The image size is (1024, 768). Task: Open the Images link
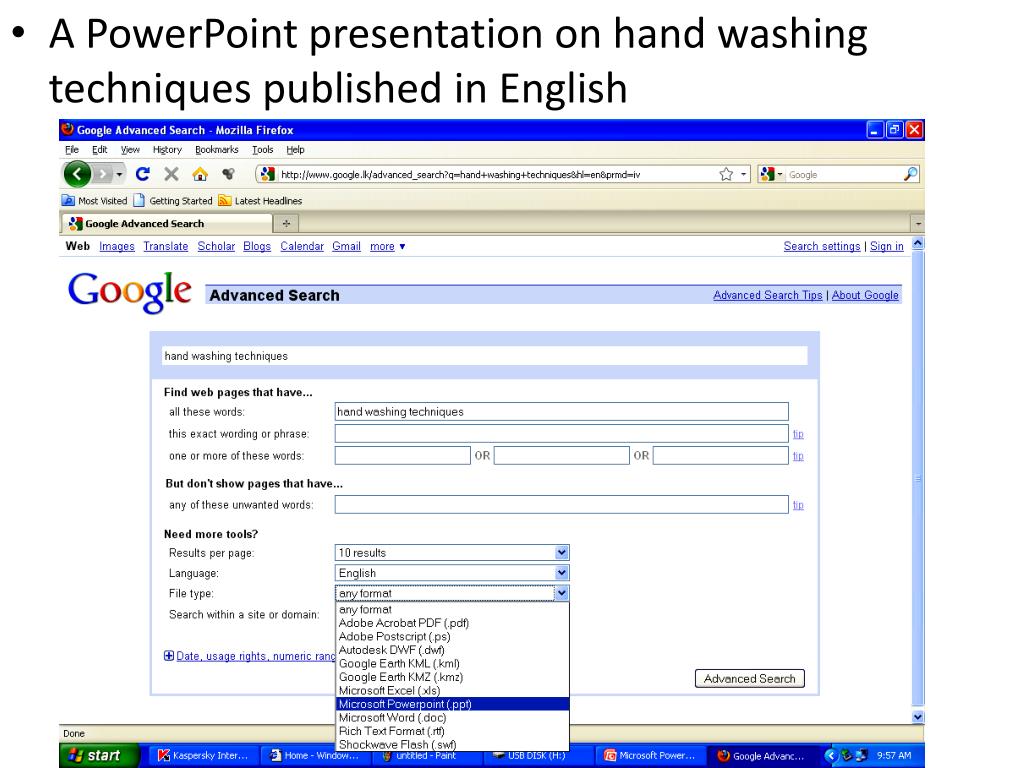pyautogui.click(x=117, y=246)
